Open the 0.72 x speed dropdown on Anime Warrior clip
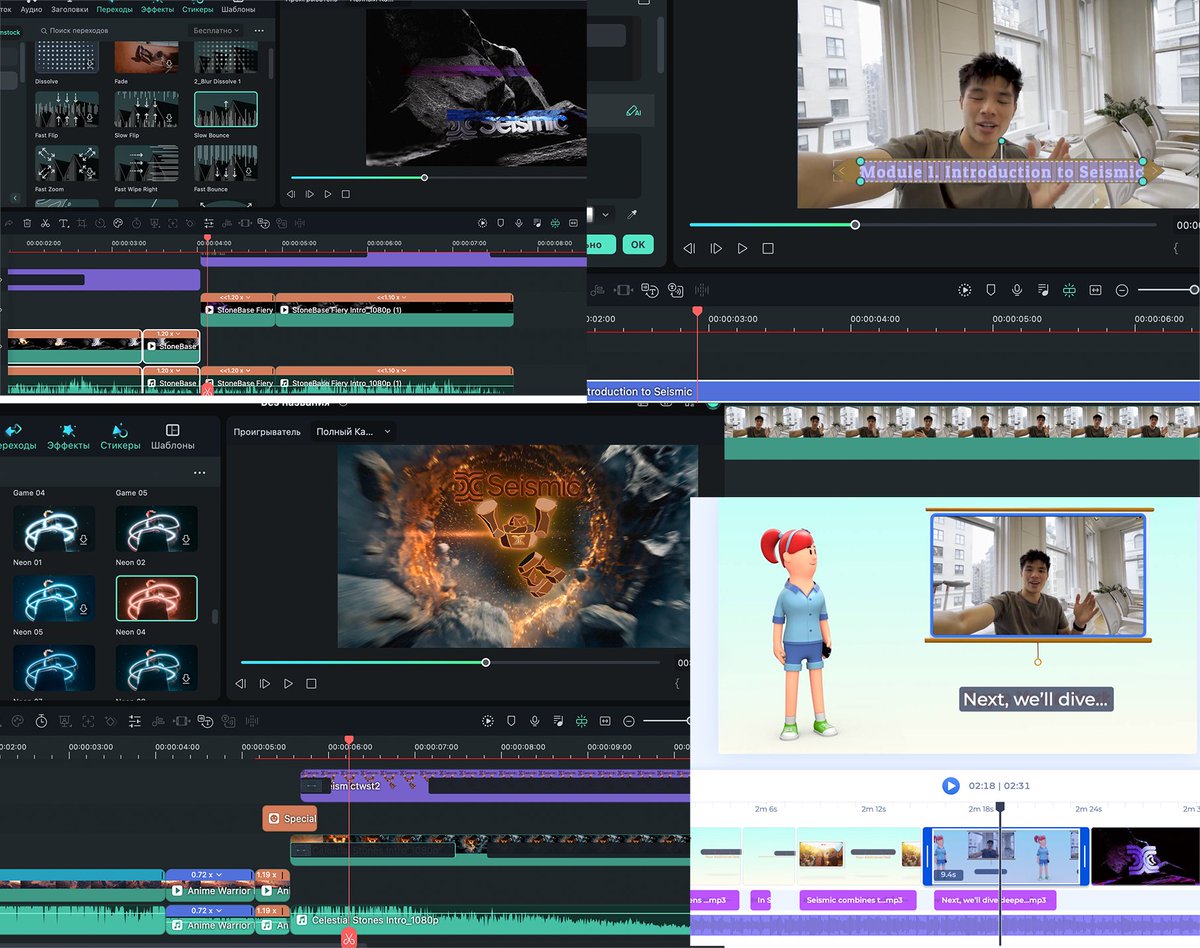This screenshot has height=948, width=1200. [209, 875]
